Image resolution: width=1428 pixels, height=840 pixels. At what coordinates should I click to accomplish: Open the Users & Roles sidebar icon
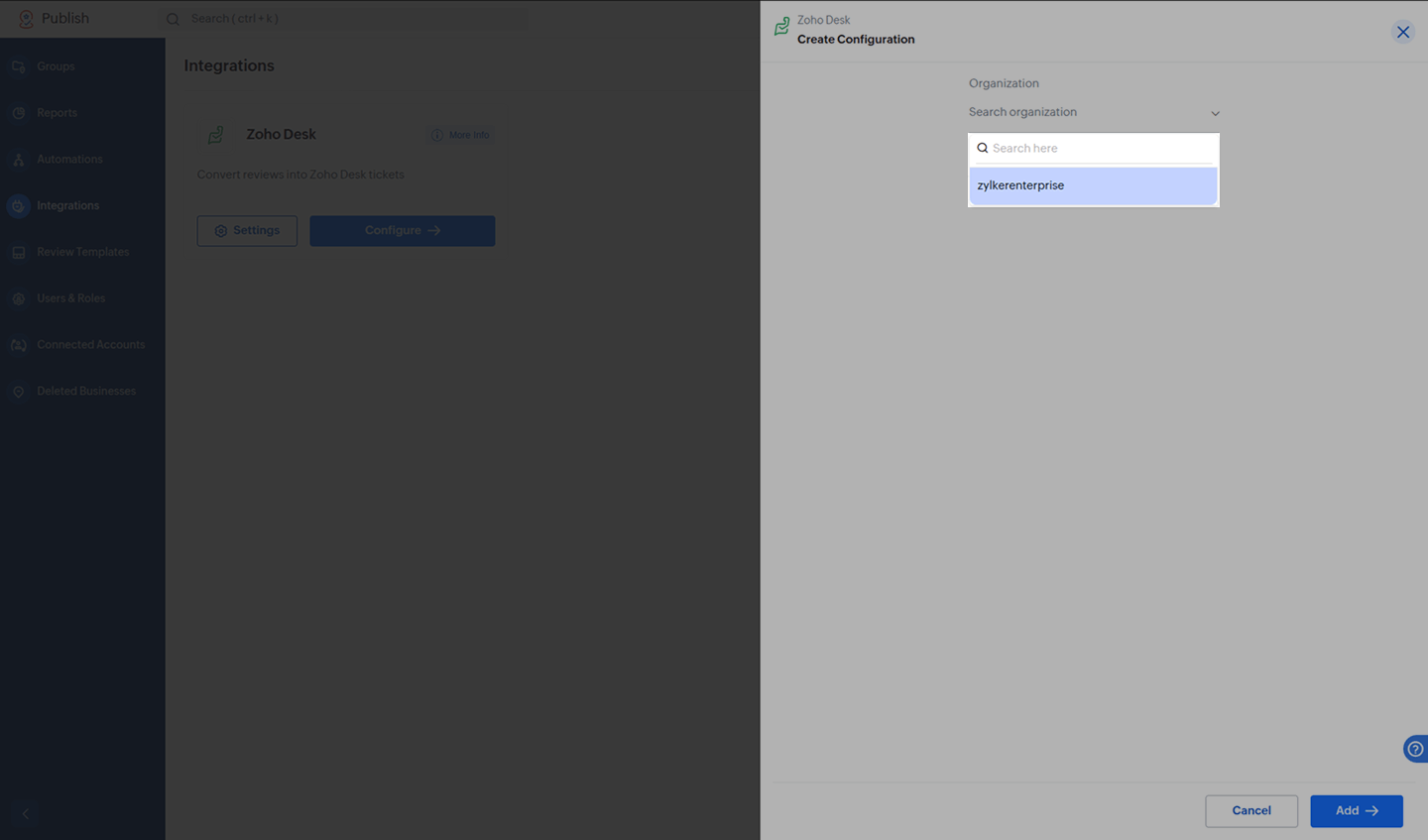coord(19,299)
